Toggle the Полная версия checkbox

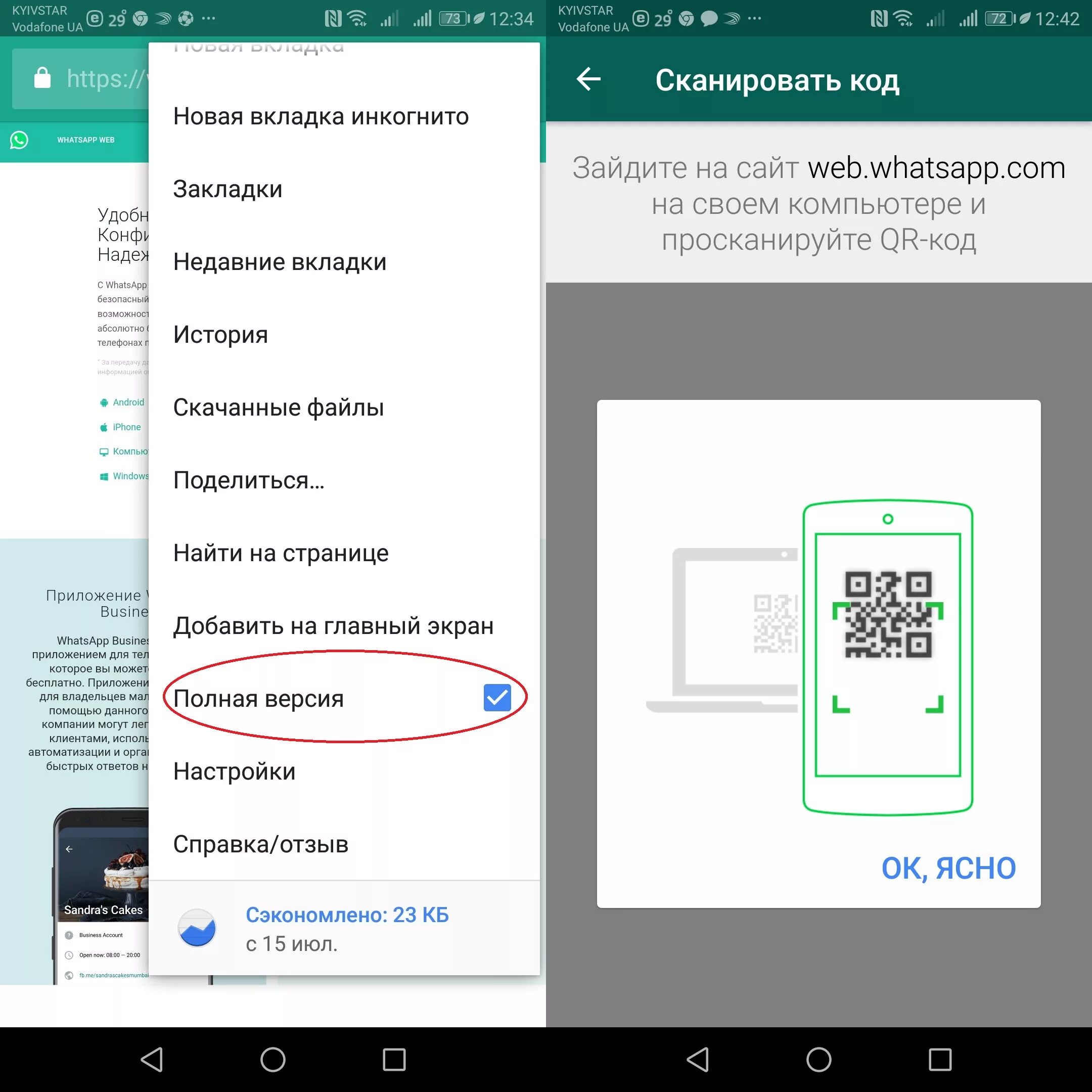pos(500,698)
